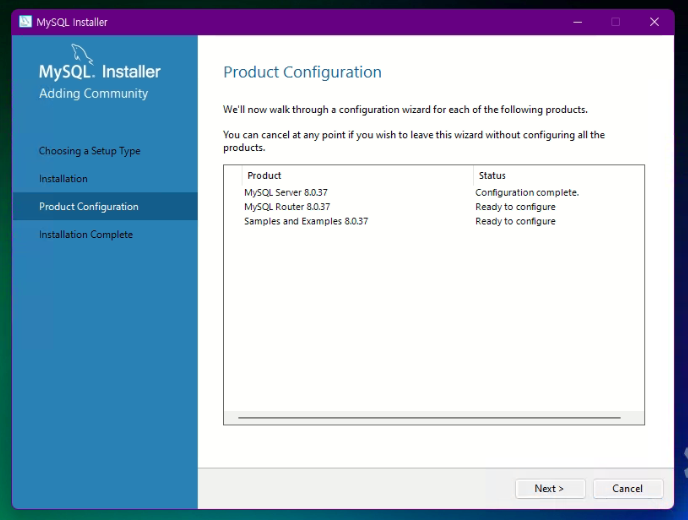Click the Product Configuration page heading
The height and width of the screenshot is (520, 688).
click(302, 72)
